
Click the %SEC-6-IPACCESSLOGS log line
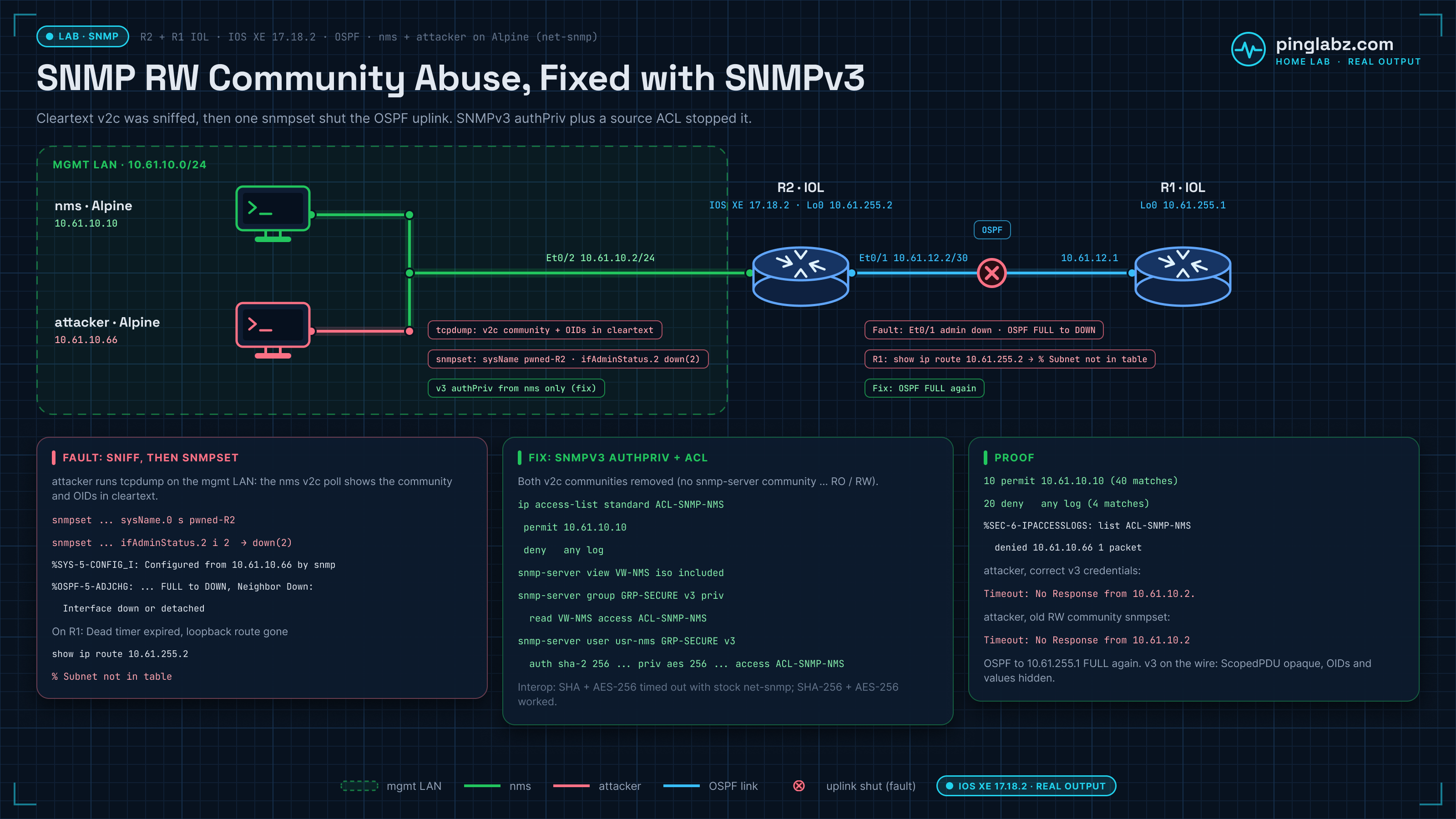(x=1087, y=526)
